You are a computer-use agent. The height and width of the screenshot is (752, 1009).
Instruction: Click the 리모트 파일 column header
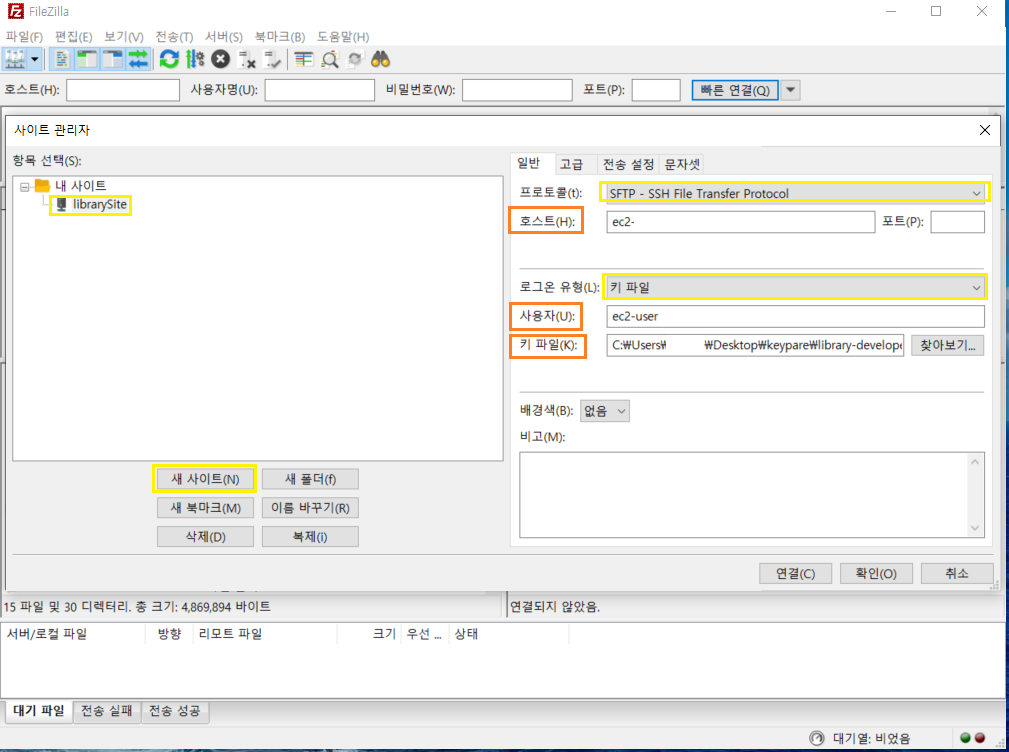tap(264, 634)
